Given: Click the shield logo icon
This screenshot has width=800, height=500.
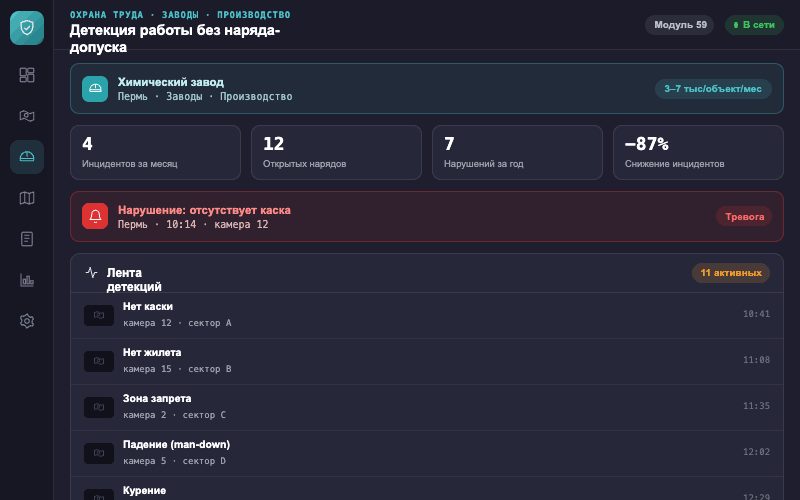Looking at the screenshot, I should pos(27,28).
